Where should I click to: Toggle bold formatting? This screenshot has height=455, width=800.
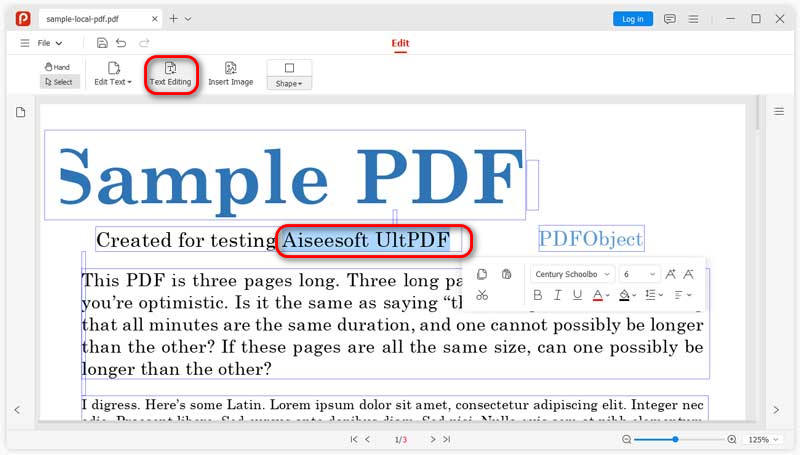click(x=537, y=295)
